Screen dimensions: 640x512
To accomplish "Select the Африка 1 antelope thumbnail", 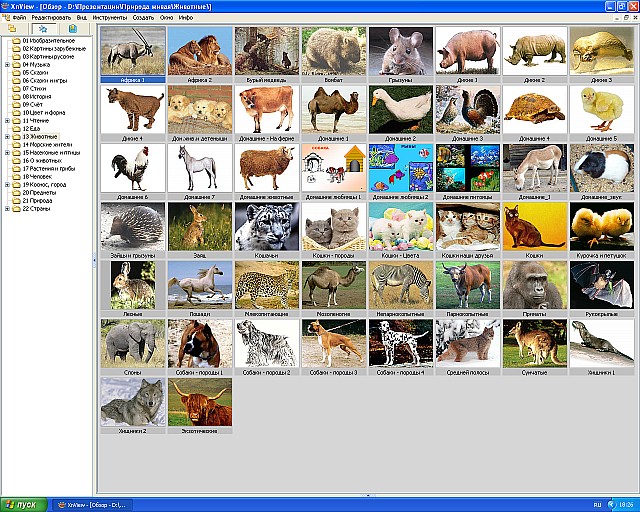I will 133,51.
